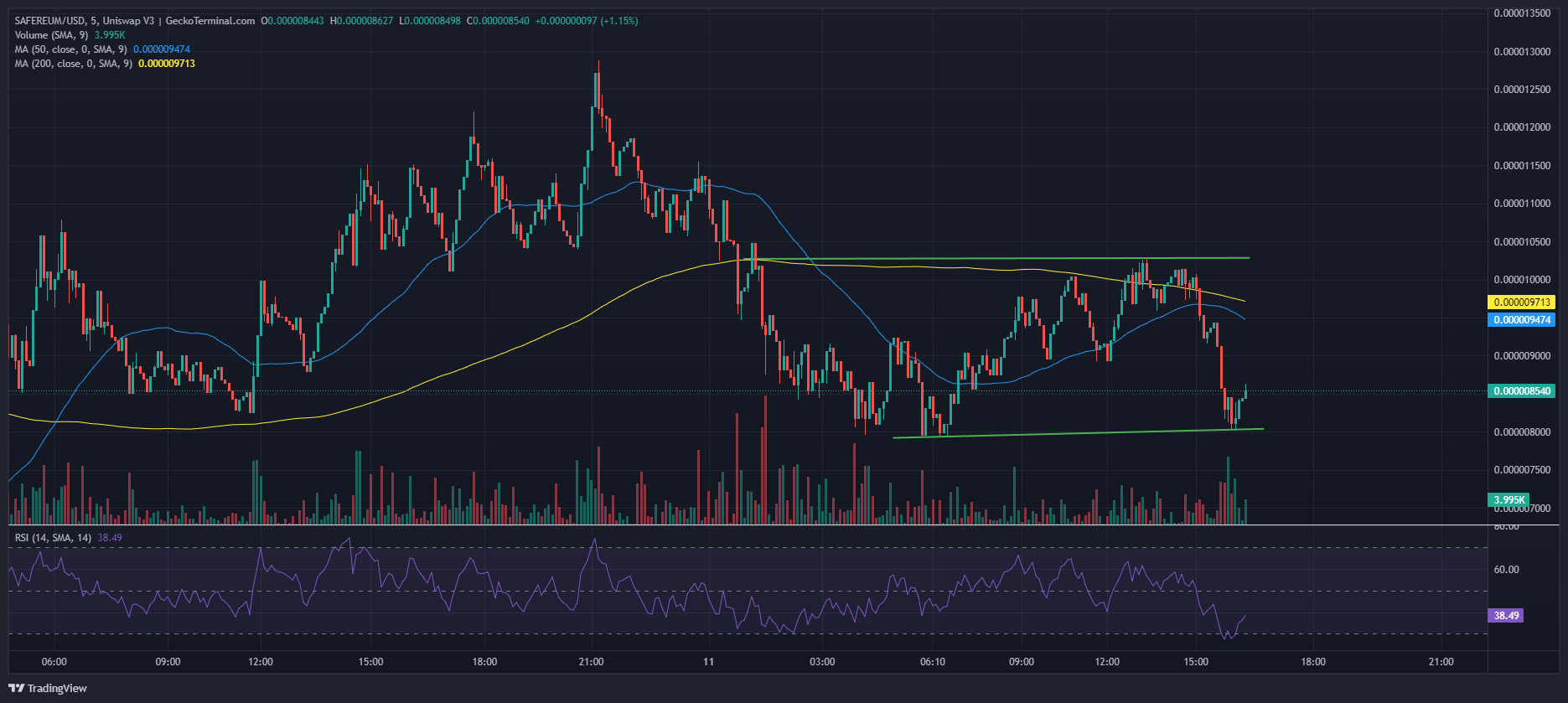This screenshot has width=1568, height=703.
Task: Click the RSI (14, SMA, 14) indicator legend
Action: (54, 537)
